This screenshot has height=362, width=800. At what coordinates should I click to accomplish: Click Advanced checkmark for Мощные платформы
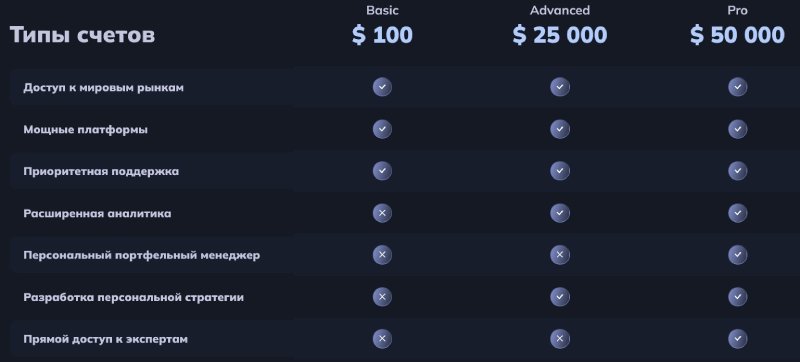pos(560,129)
